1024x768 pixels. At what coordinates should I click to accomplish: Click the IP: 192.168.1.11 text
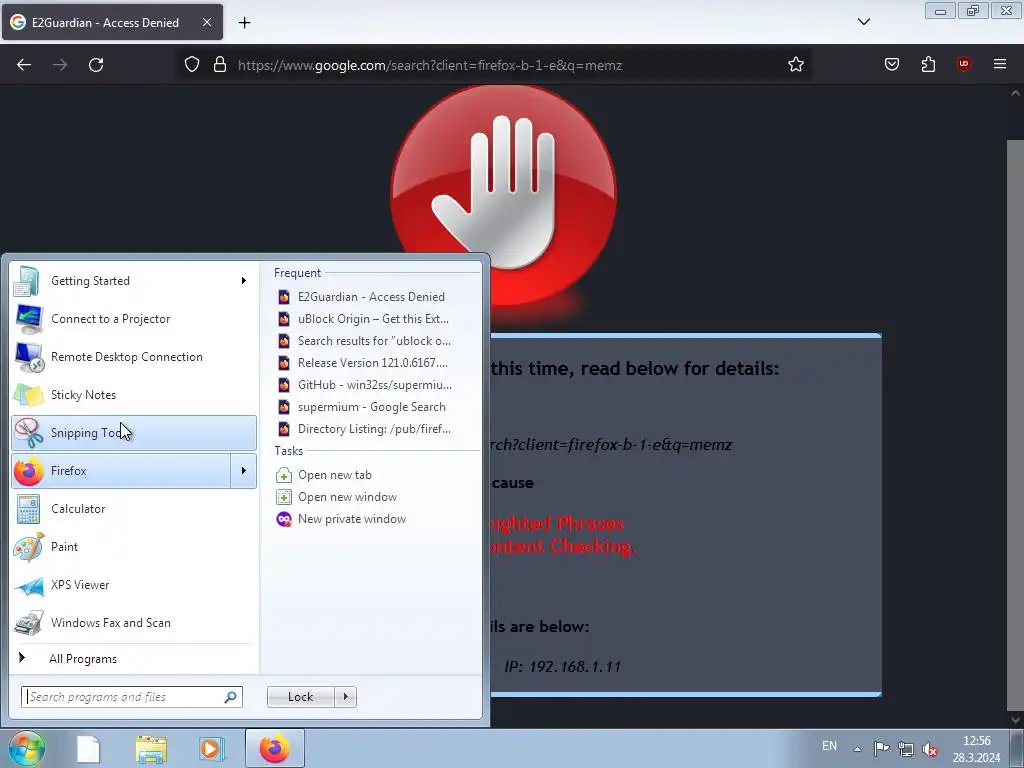click(x=562, y=667)
